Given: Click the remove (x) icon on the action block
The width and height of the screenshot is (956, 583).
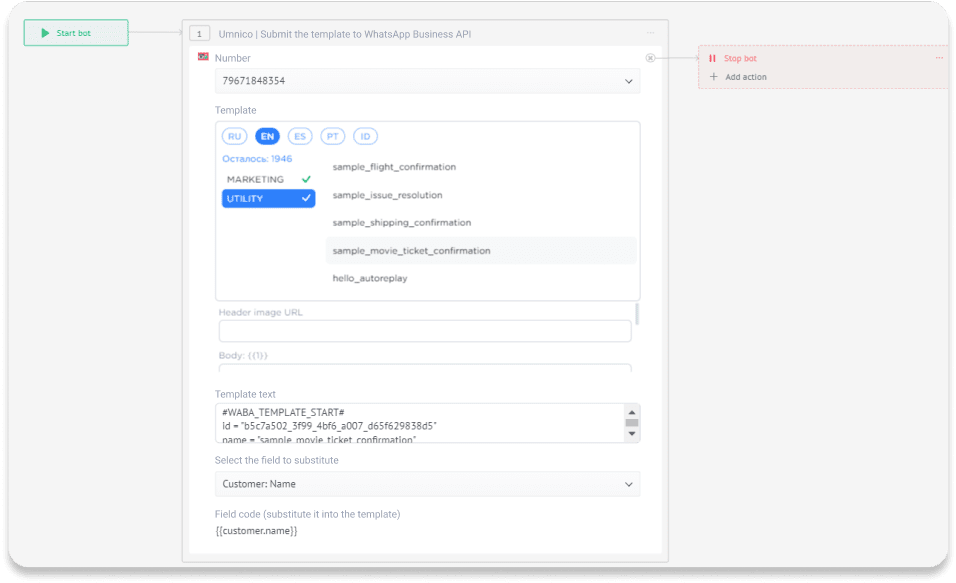Looking at the screenshot, I should pyautogui.click(x=651, y=58).
